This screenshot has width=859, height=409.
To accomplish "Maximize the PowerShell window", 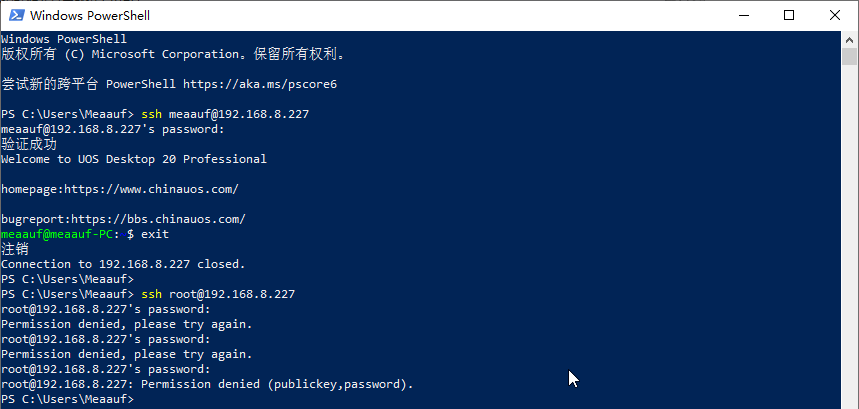I will pyautogui.click(x=789, y=15).
